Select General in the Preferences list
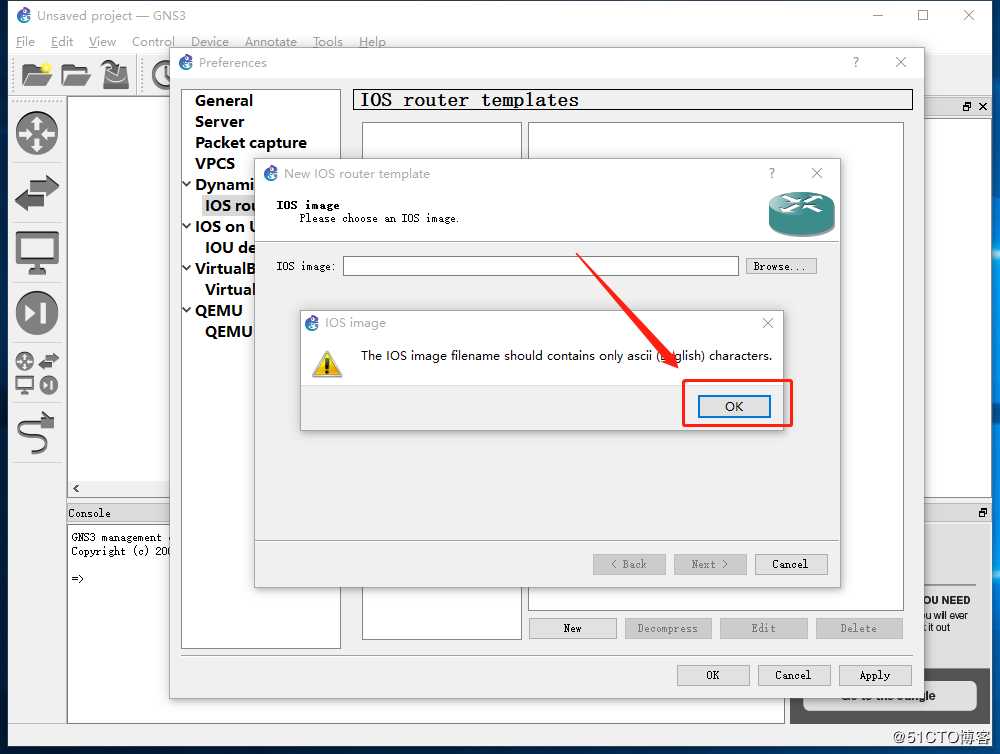This screenshot has height=754, width=1000. (x=224, y=101)
